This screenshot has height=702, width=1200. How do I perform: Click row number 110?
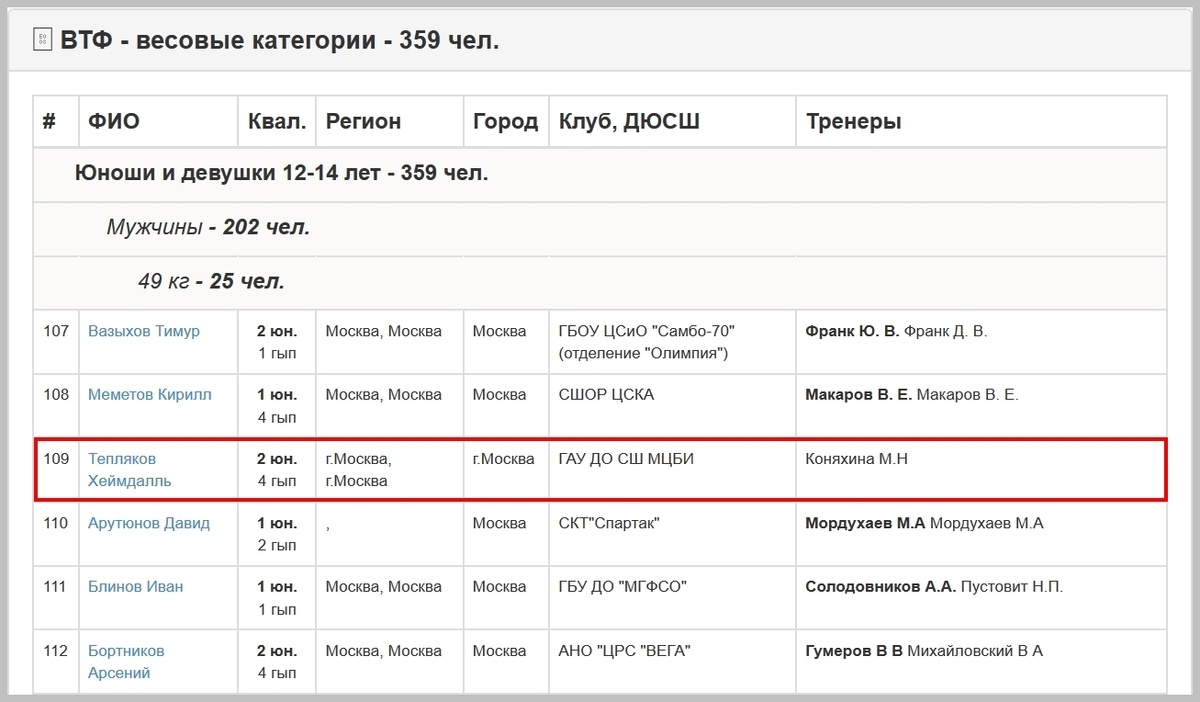[x=56, y=523]
